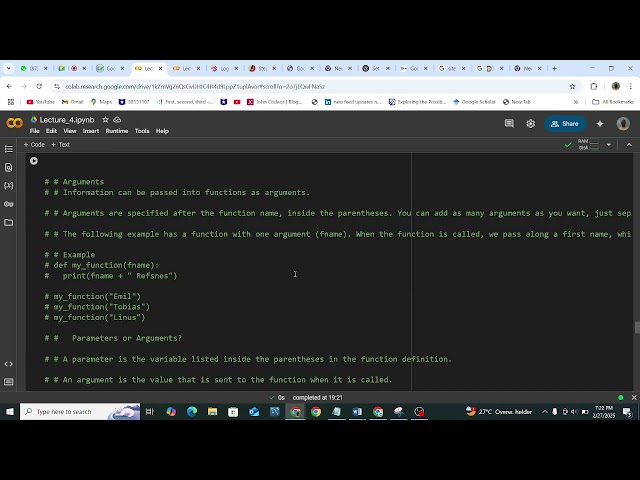Open the Google Scholar bookmark
The height and width of the screenshot is (480, 640).
click(474, 102)
